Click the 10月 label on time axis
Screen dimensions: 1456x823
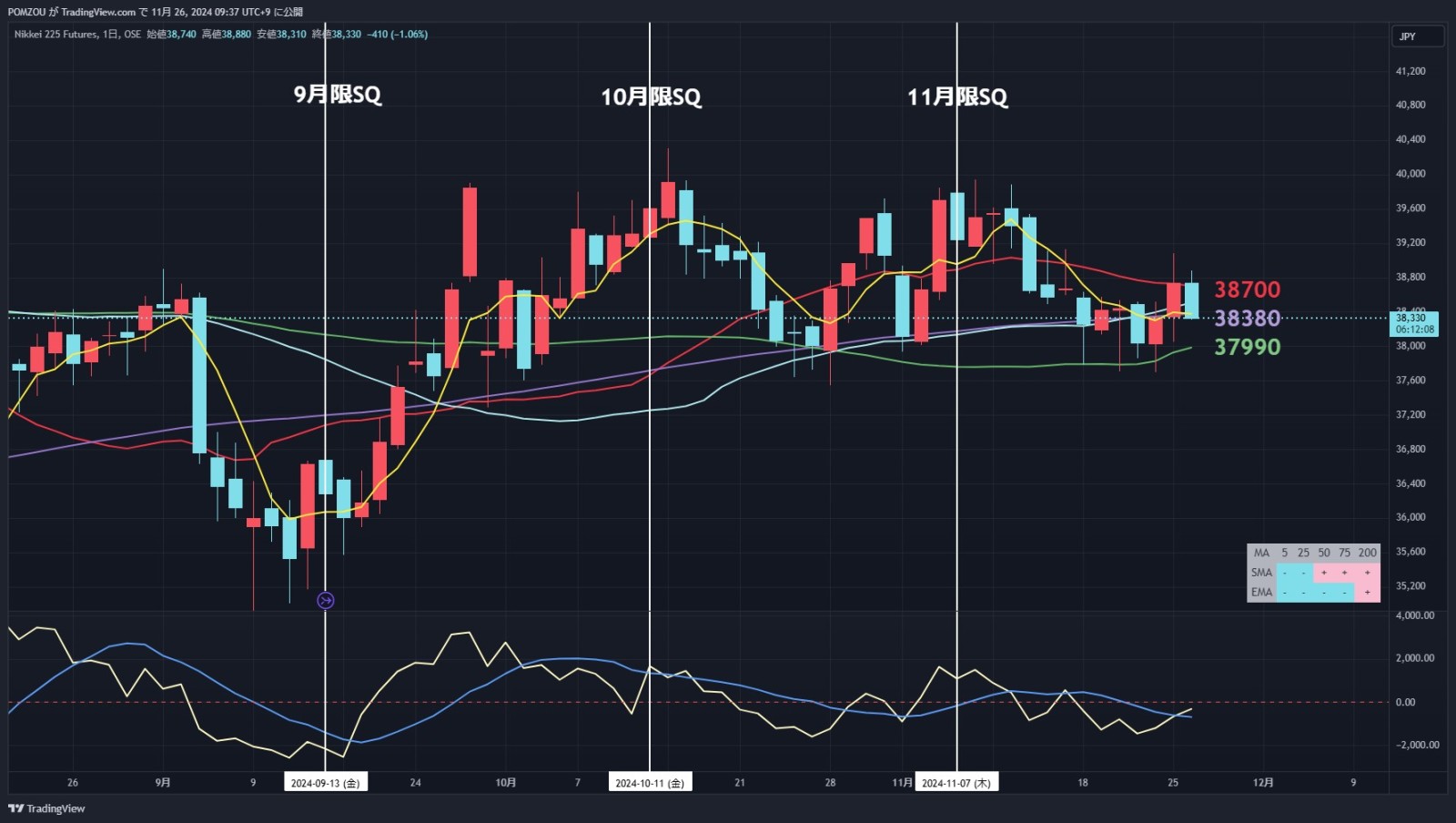[506, 783]
